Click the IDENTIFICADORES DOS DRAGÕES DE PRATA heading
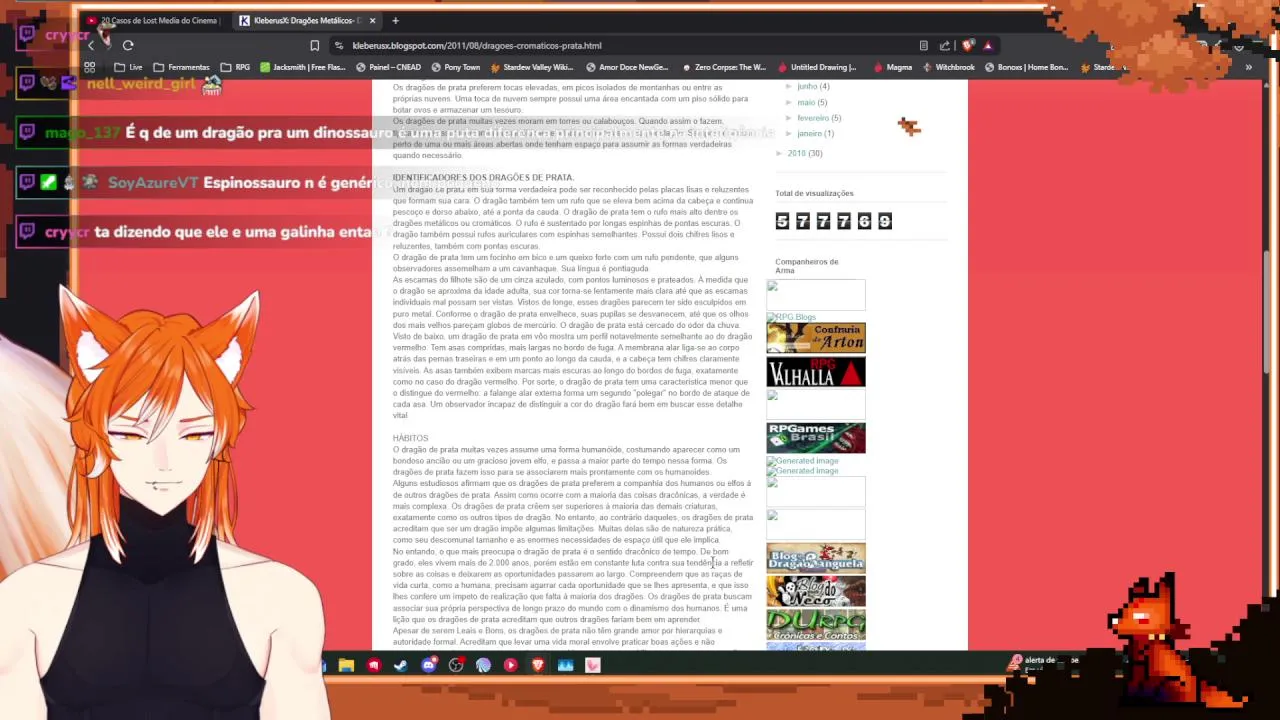 point(483,178)
